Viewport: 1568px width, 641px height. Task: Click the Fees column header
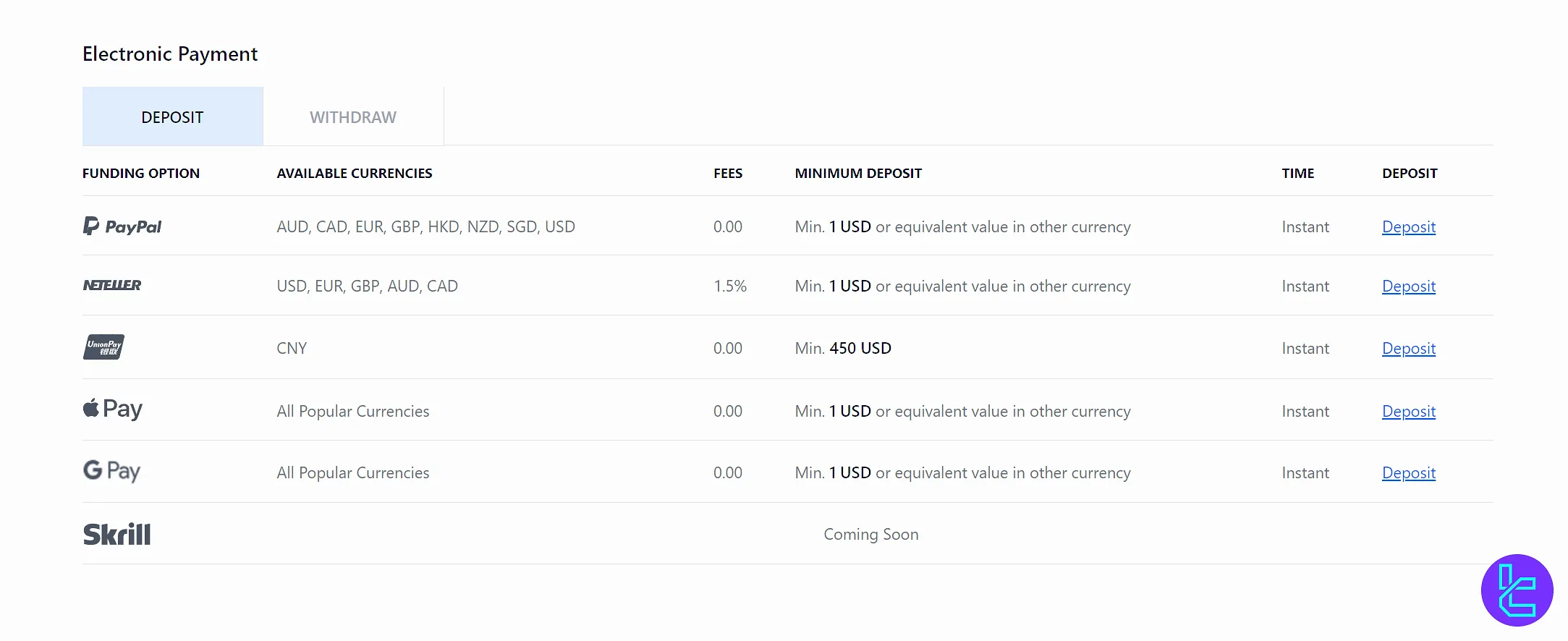click(x=728, y=174)
